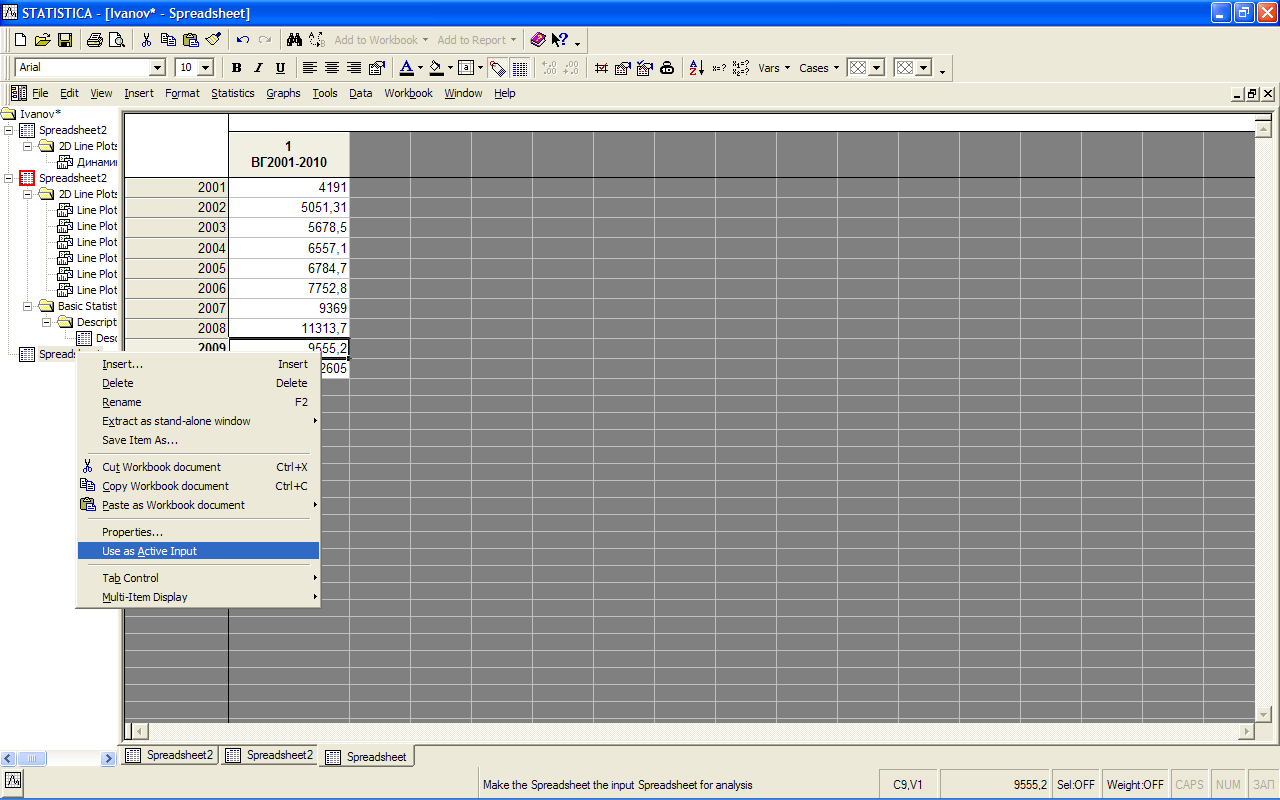This screenshot has height=800, width=1280.
Task: Select Rename in the context menu
Action: [198, 402]
